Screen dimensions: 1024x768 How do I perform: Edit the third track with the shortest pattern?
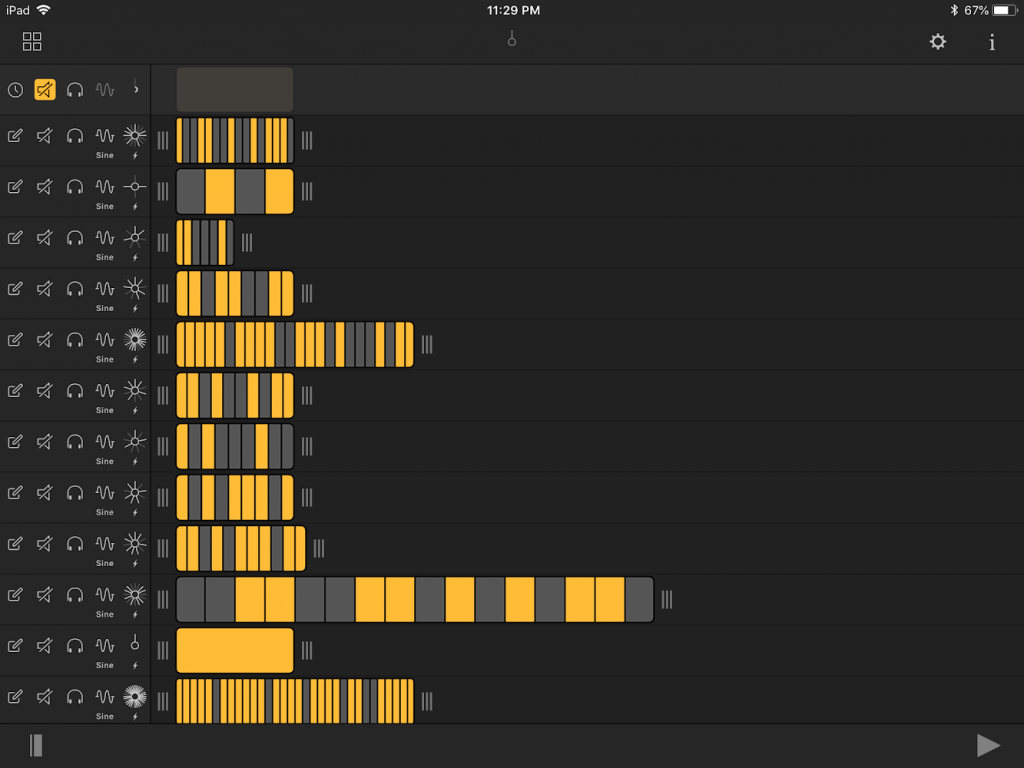(15, 238)
